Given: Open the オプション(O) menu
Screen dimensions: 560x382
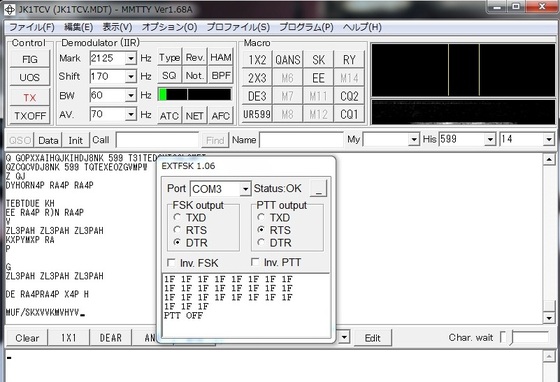Looking at the screenshot, I should (x=169, y=27).
